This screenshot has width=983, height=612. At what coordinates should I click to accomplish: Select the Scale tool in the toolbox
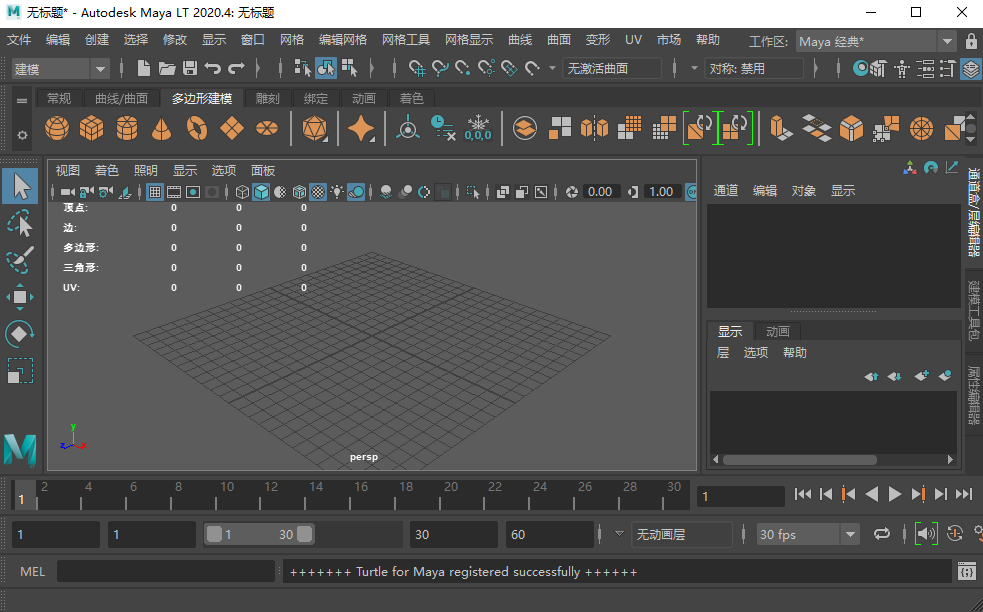tap(20, 371)
